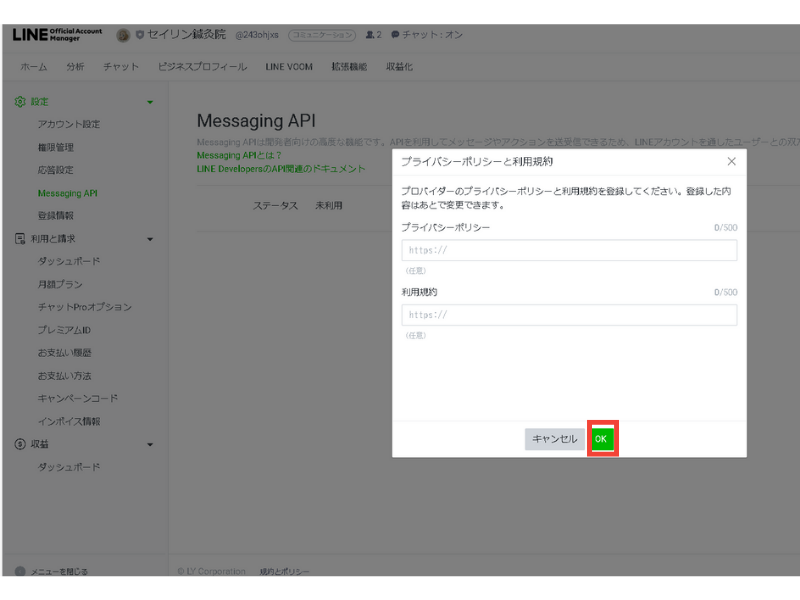800x600 pixels.
Task: Click the 利用規約 URL input field
Action: 569,315
